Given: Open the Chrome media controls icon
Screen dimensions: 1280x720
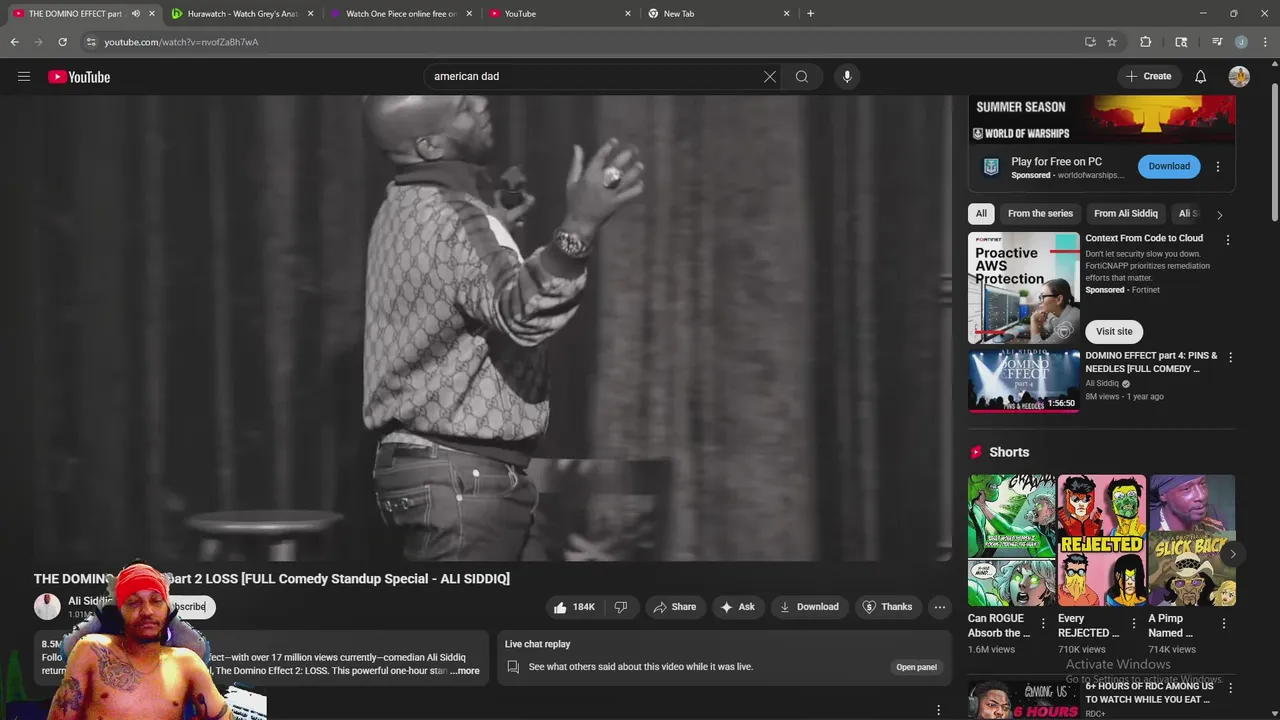Looking at the screenshot, I should 1217,42.
